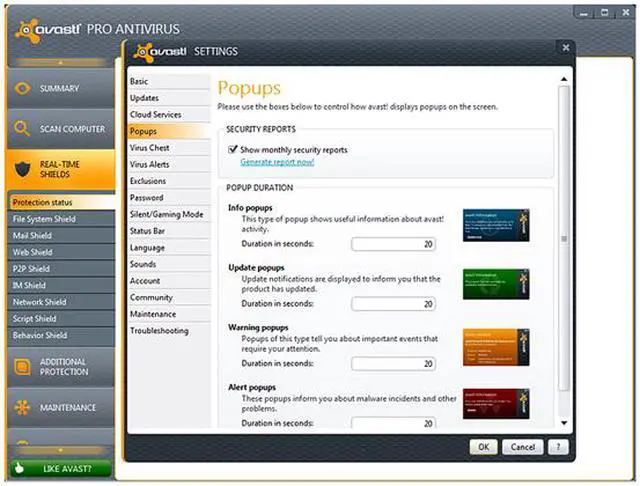
Task: Select Web Shield in the sidebar
Action: tap(61, 252)
